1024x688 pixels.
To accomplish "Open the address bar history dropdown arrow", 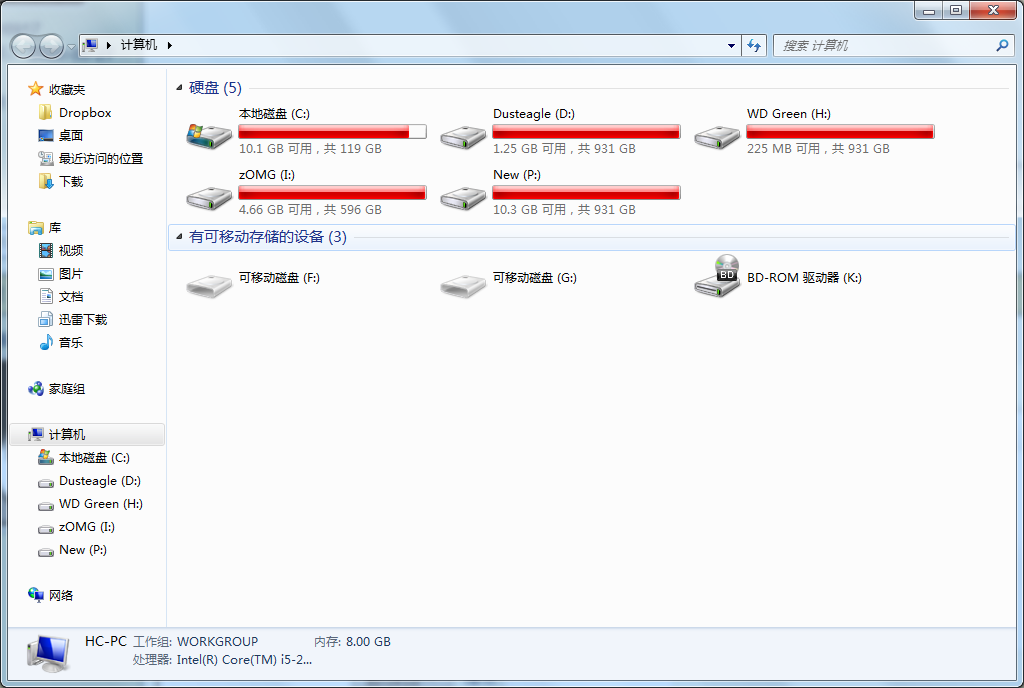I will pos(731,45).
